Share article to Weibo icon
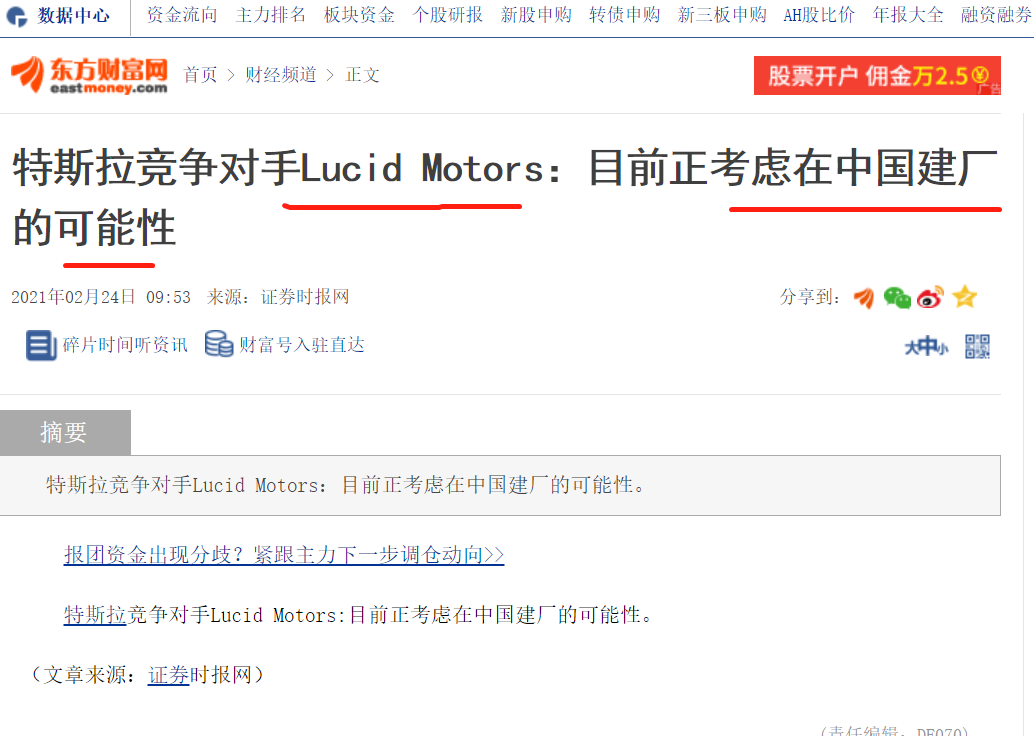The height and width of the screenshot is (736, 1034). tap(930, 298)
